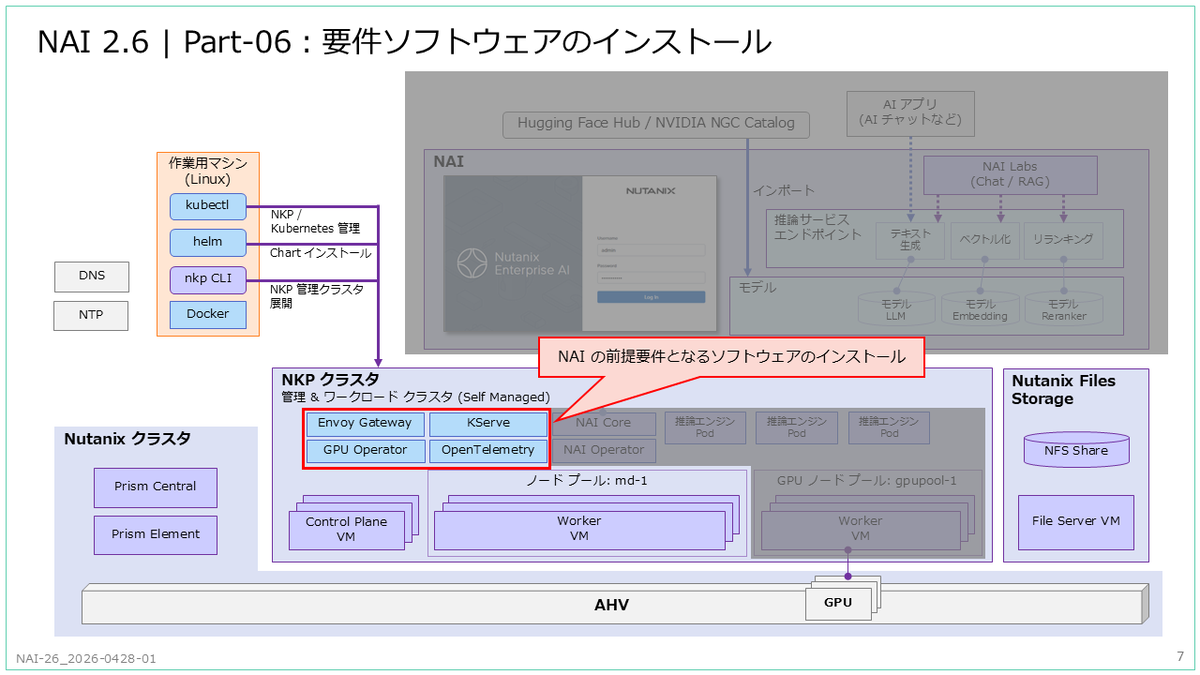Click the モデル LLM cylinder
Image resolution: width=1200 pixels, height=675 pixels.
895,309
